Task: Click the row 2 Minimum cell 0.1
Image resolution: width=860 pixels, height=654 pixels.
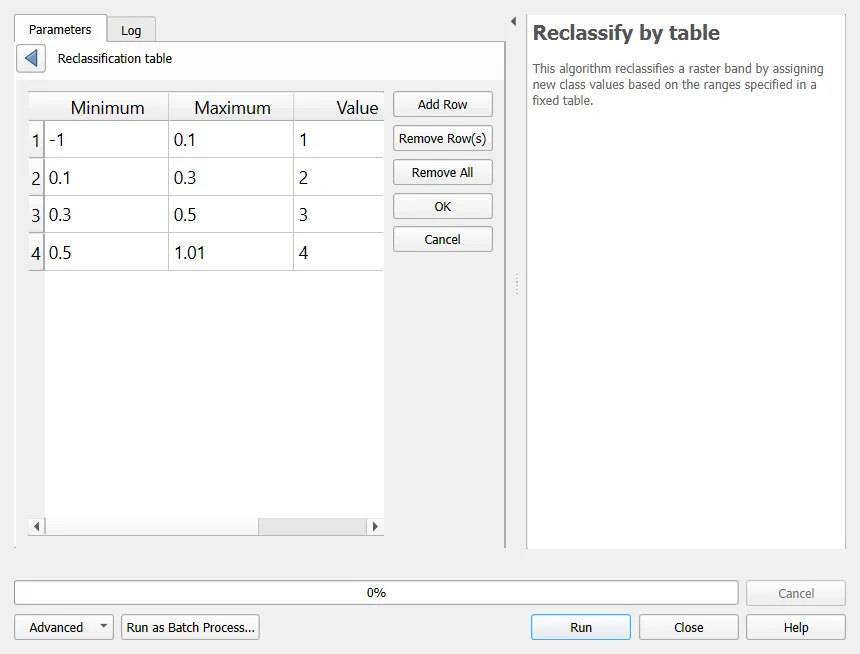Action: (x=106, y=177)
